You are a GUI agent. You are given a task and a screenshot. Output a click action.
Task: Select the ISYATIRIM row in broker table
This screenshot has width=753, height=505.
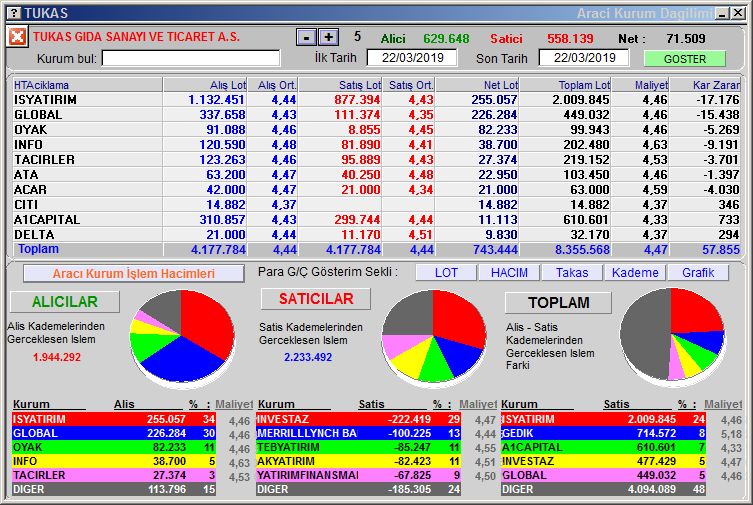(376, 100)
